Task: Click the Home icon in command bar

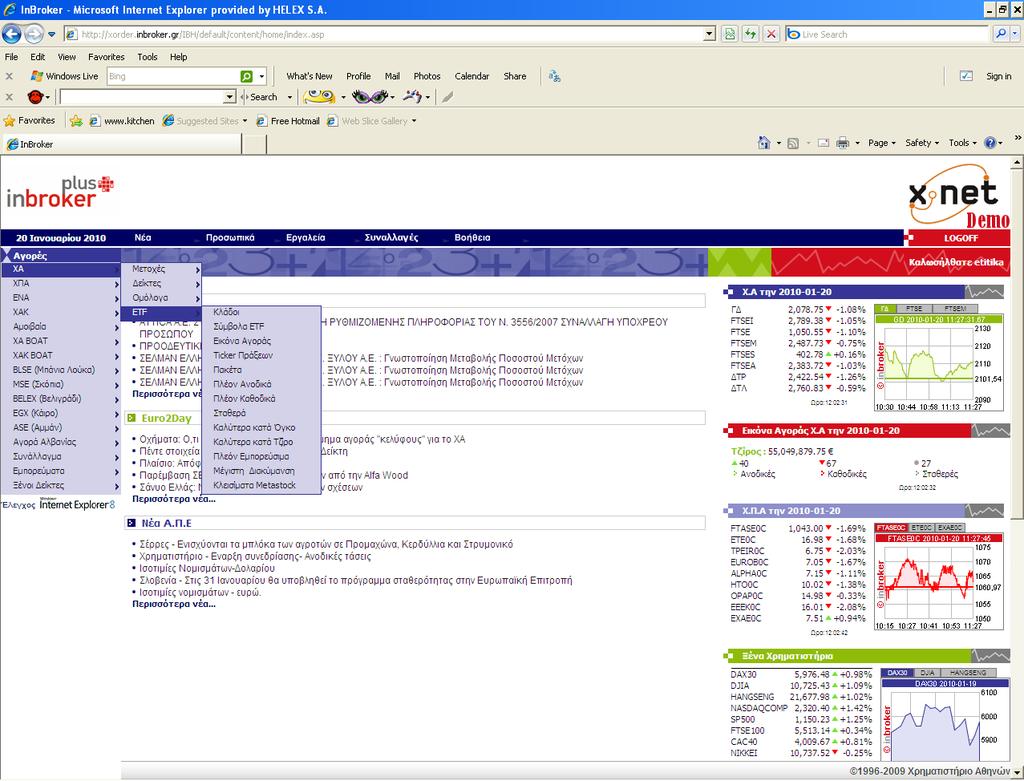Action: (x=763, y=142)
